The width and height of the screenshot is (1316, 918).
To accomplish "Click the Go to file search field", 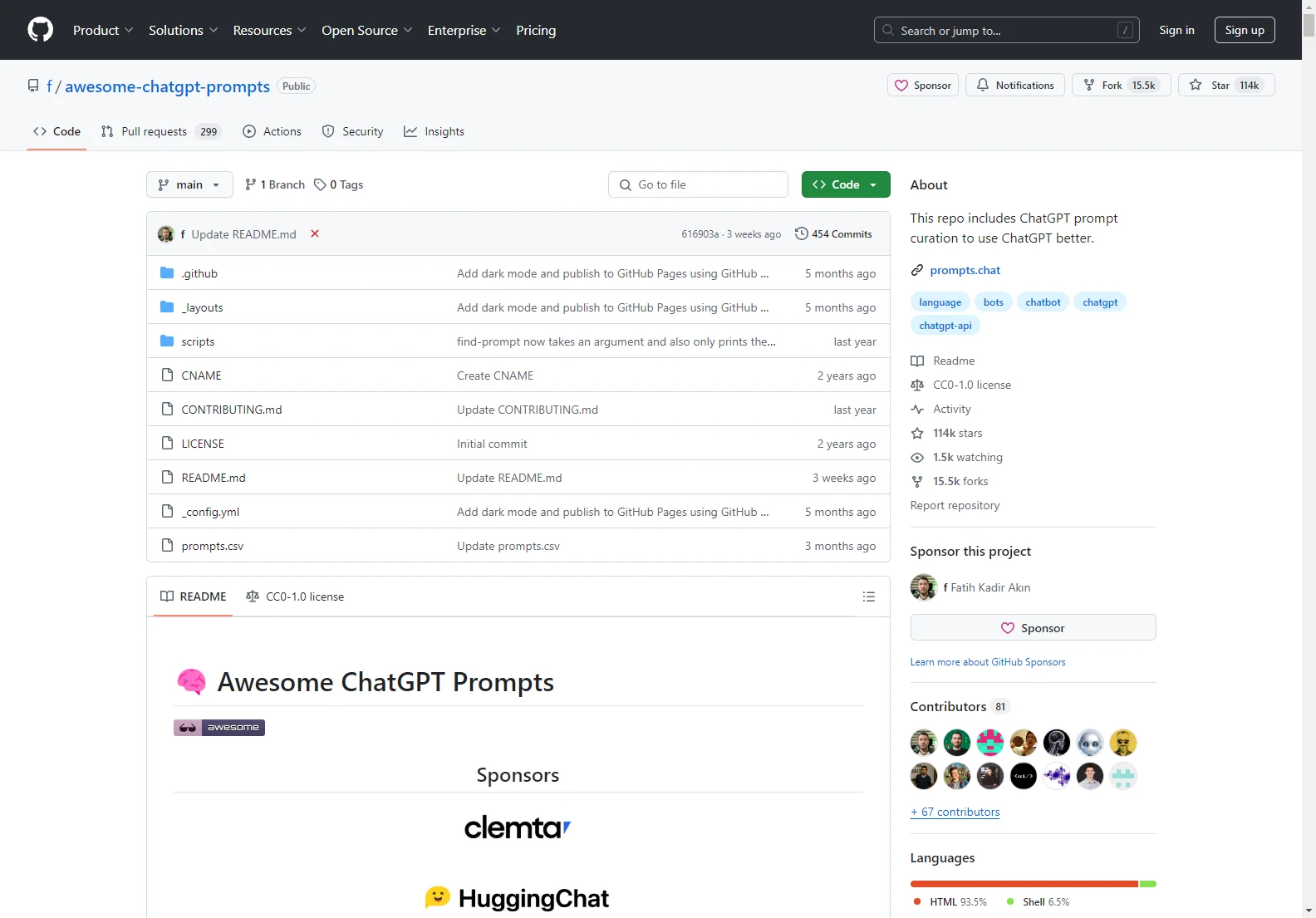I will point(698,184).
